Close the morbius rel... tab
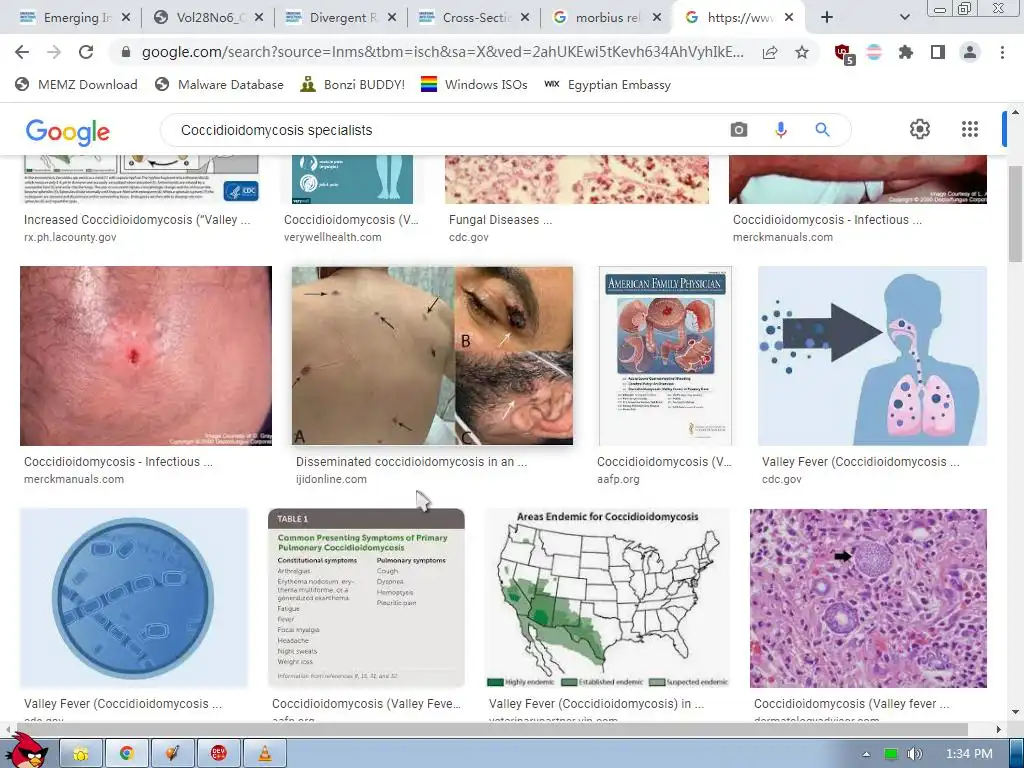Screen dimensions: 1024x768 pyautogui.click(x=658, y=18)
